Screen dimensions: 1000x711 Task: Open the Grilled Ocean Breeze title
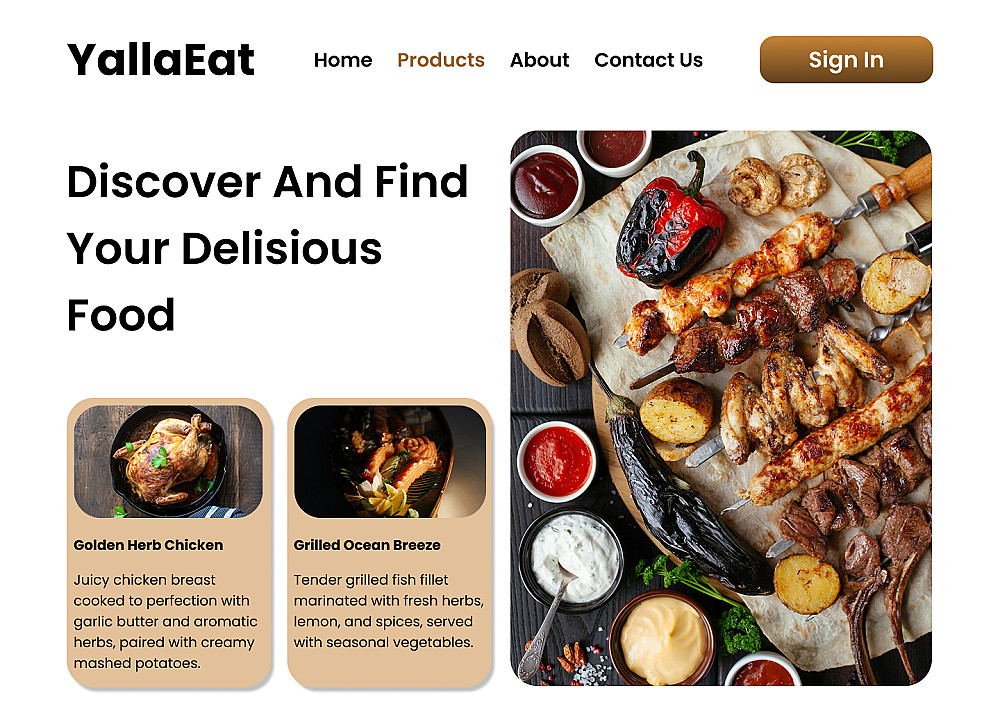pos(367,545)
